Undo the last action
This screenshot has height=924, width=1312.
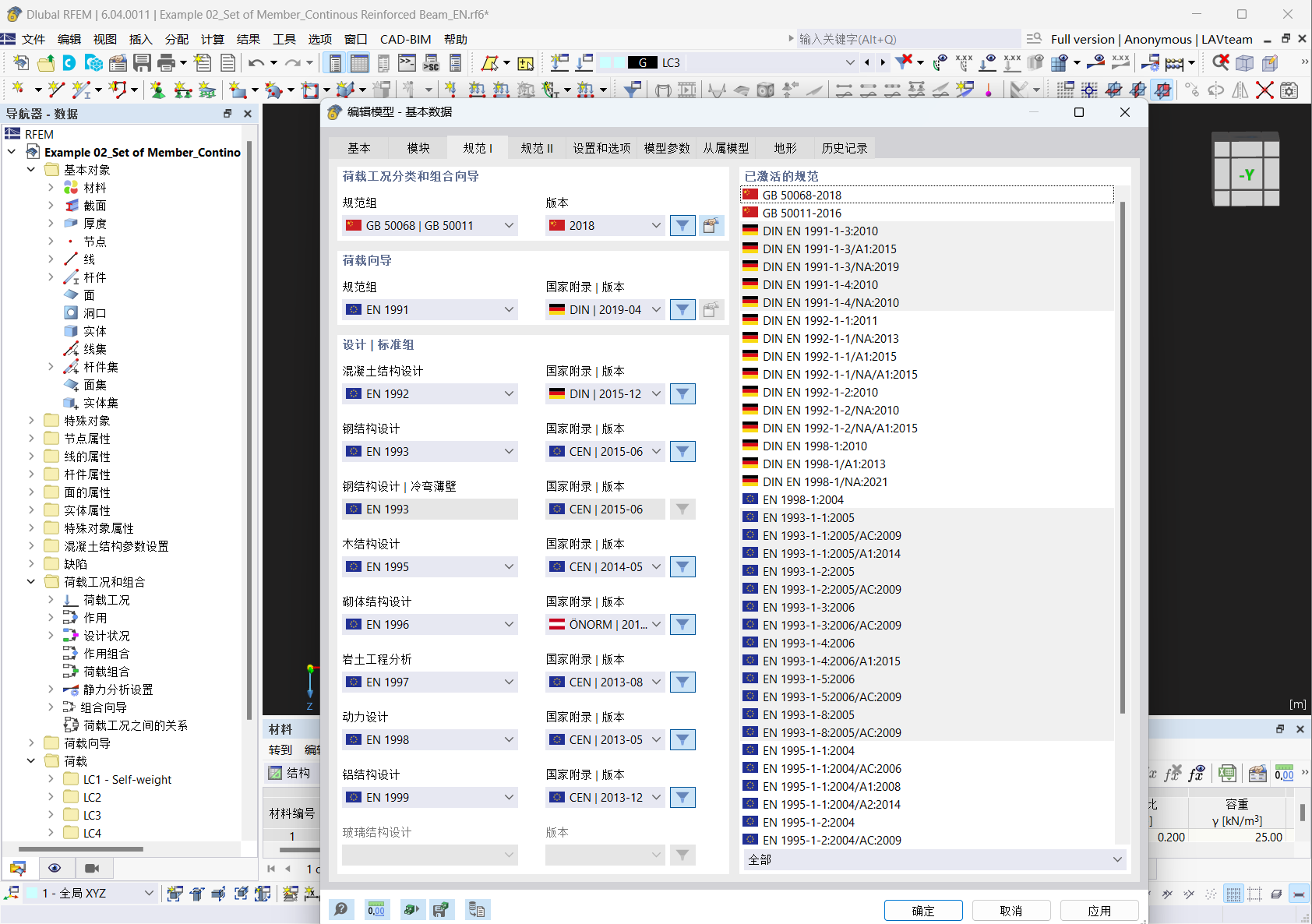(x=256, y=63)
